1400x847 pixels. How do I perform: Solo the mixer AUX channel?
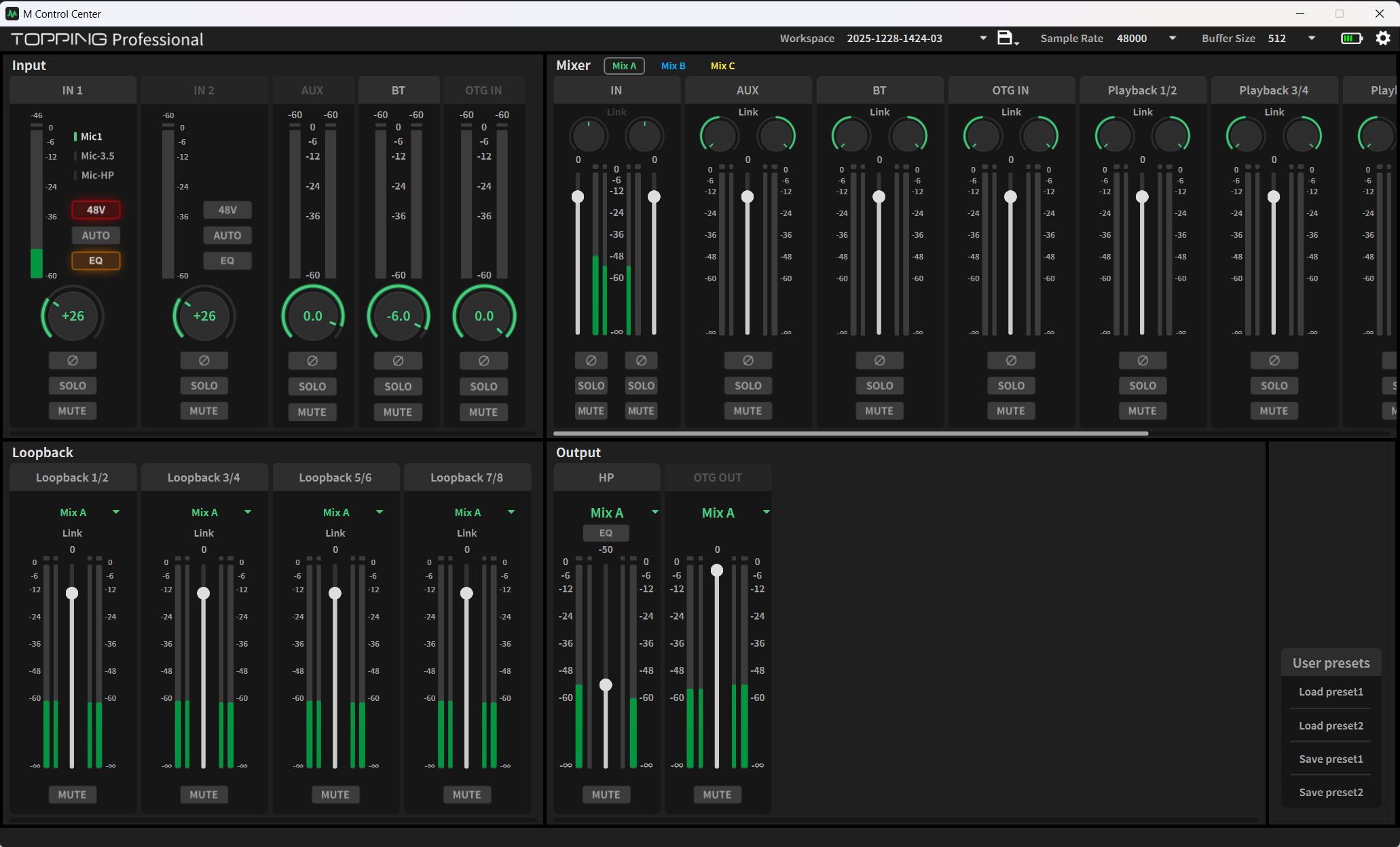tap(748, 386)
